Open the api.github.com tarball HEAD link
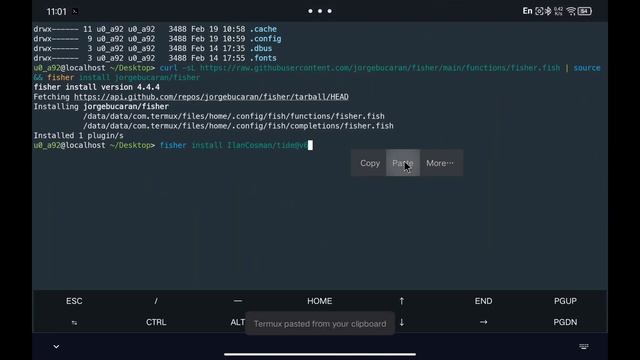640x360 pixels. [x=211, y=97]
